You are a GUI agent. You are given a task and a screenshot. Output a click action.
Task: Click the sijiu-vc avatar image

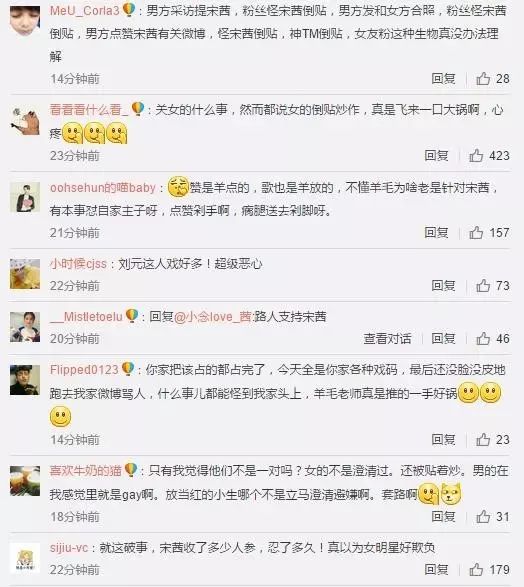coord(25,558)
